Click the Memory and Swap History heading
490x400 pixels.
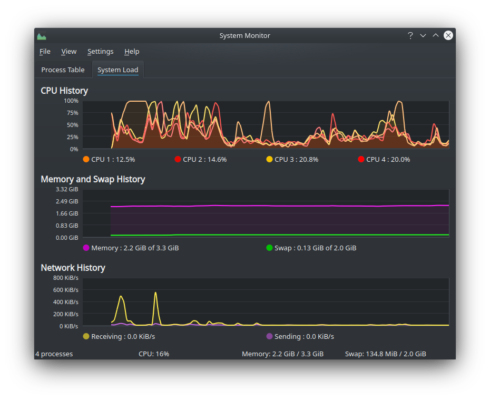(x=93, y=179)
